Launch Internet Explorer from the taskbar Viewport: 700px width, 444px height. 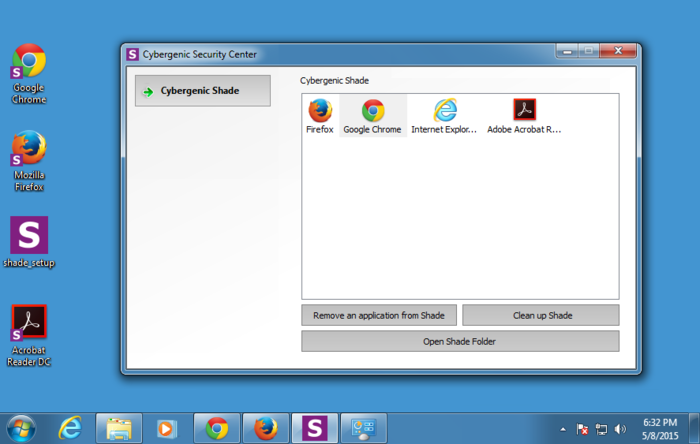[x=71, y=428]
